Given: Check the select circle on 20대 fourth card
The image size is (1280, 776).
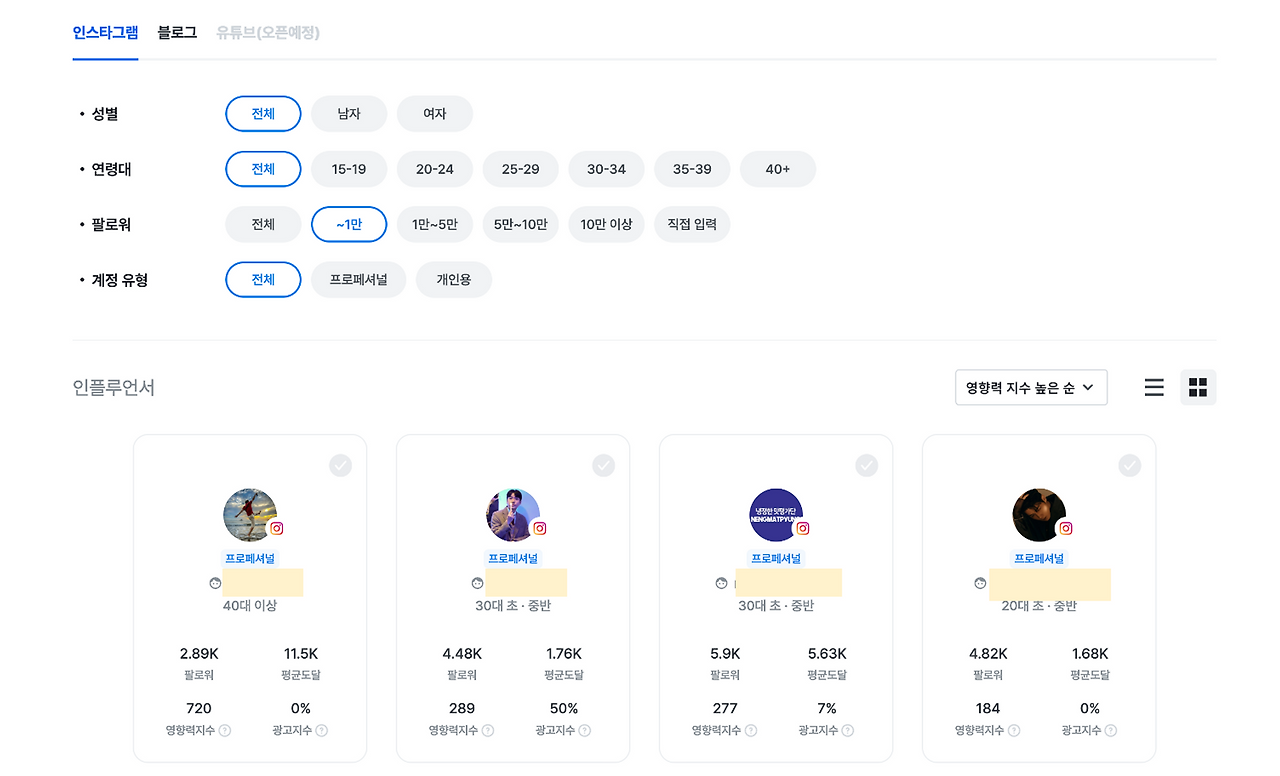Looking at the screenshot, I should [1130, 465].
